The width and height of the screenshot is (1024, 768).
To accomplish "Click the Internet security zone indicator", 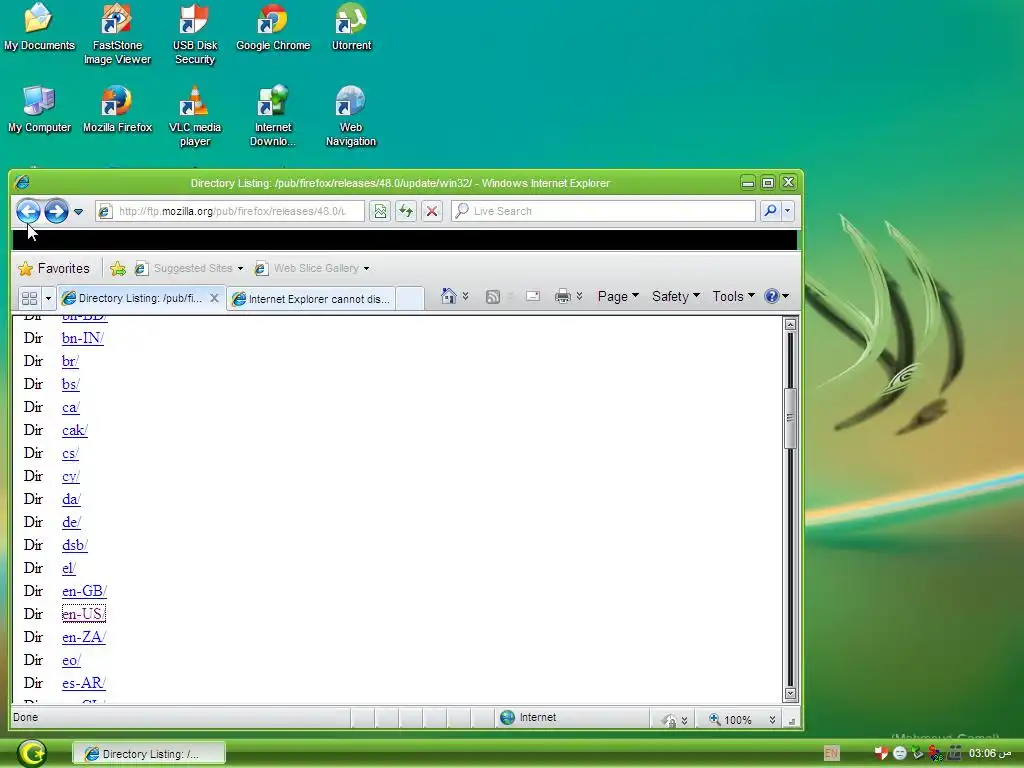I will 528,718.
